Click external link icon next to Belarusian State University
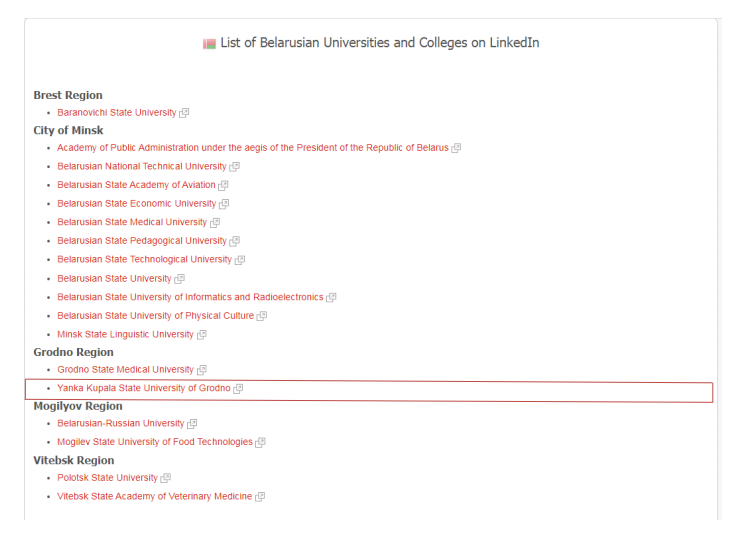739x543 pixels. click(x=180, y=279)
